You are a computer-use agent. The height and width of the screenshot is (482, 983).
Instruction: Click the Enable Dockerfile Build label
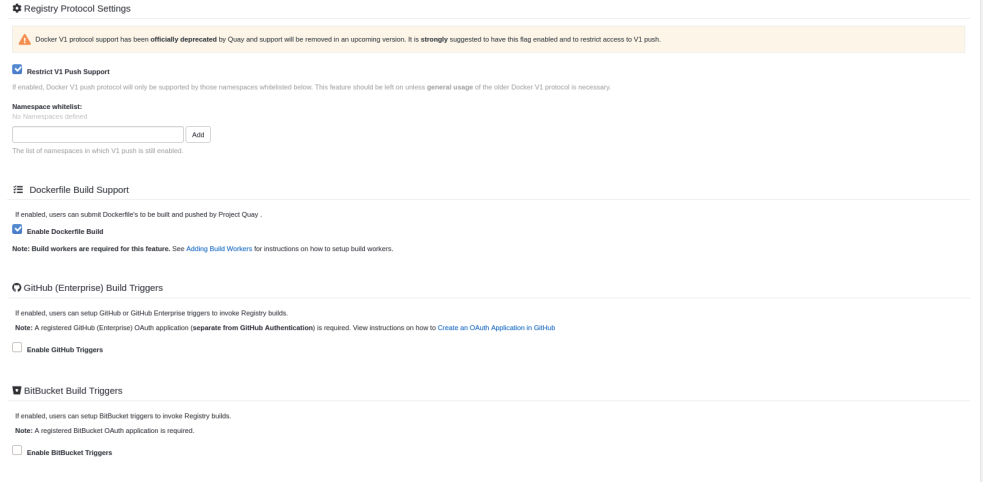(65, 232)
